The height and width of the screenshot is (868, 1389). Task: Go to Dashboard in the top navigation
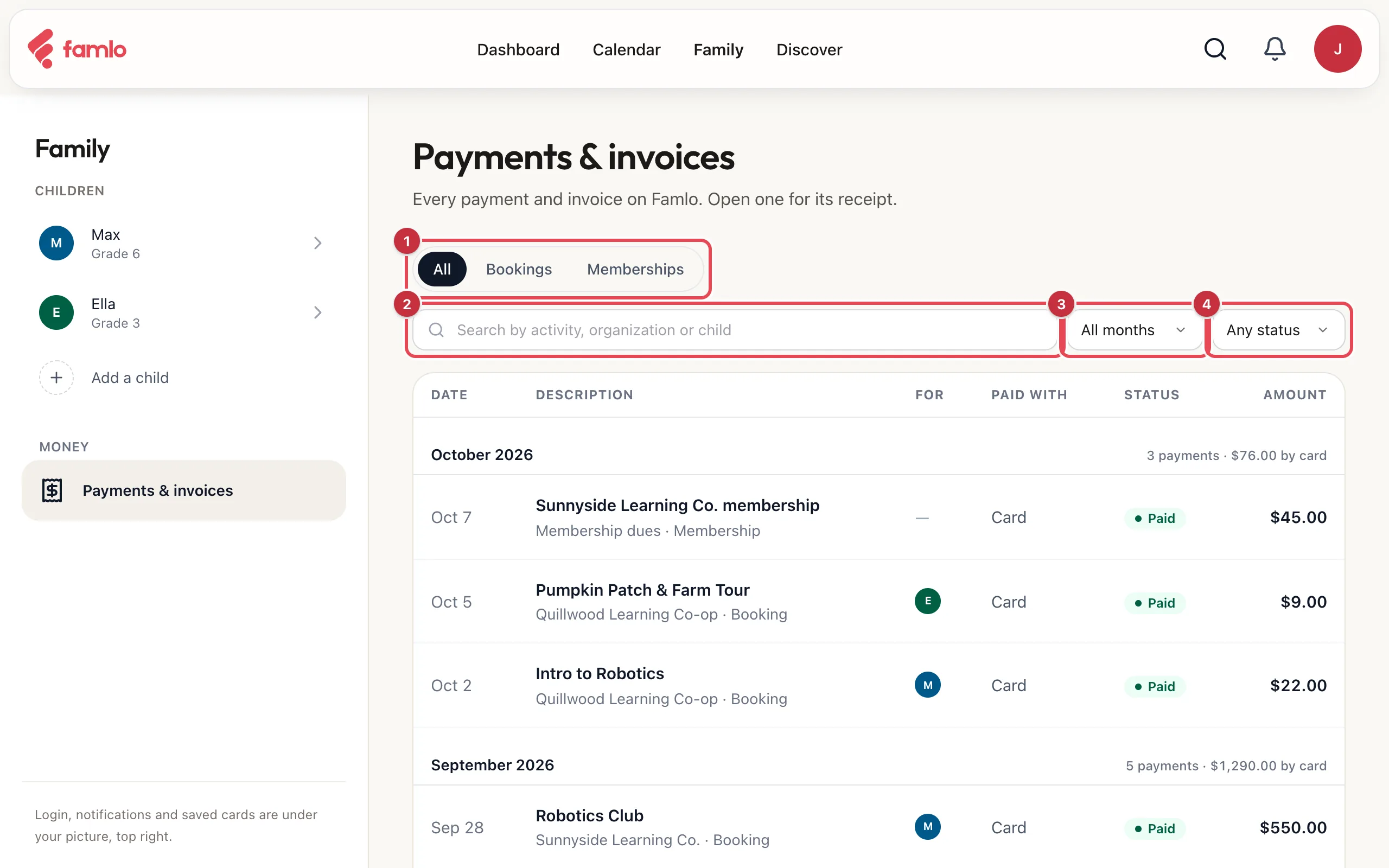518,49
